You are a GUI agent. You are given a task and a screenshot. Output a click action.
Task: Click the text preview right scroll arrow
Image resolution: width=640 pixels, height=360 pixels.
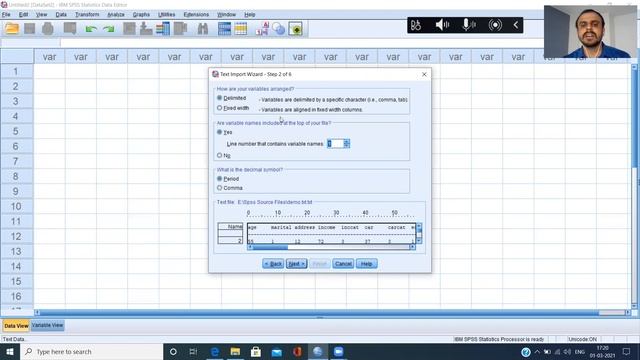[412, 247]
